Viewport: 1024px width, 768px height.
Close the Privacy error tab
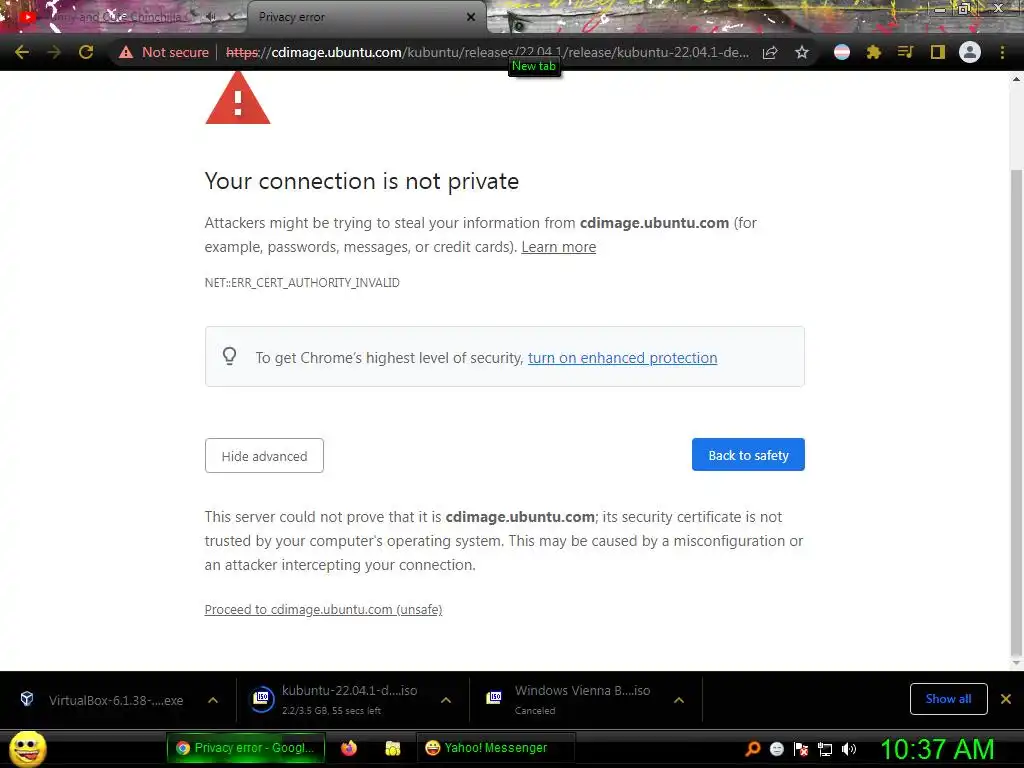pyautogui.click(x=471, y=17)
